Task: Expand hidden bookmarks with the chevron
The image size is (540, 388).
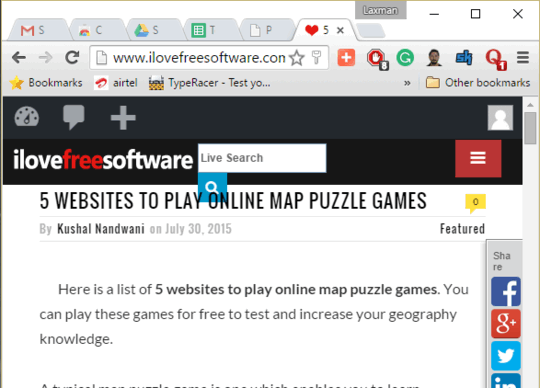Action: 407,83
